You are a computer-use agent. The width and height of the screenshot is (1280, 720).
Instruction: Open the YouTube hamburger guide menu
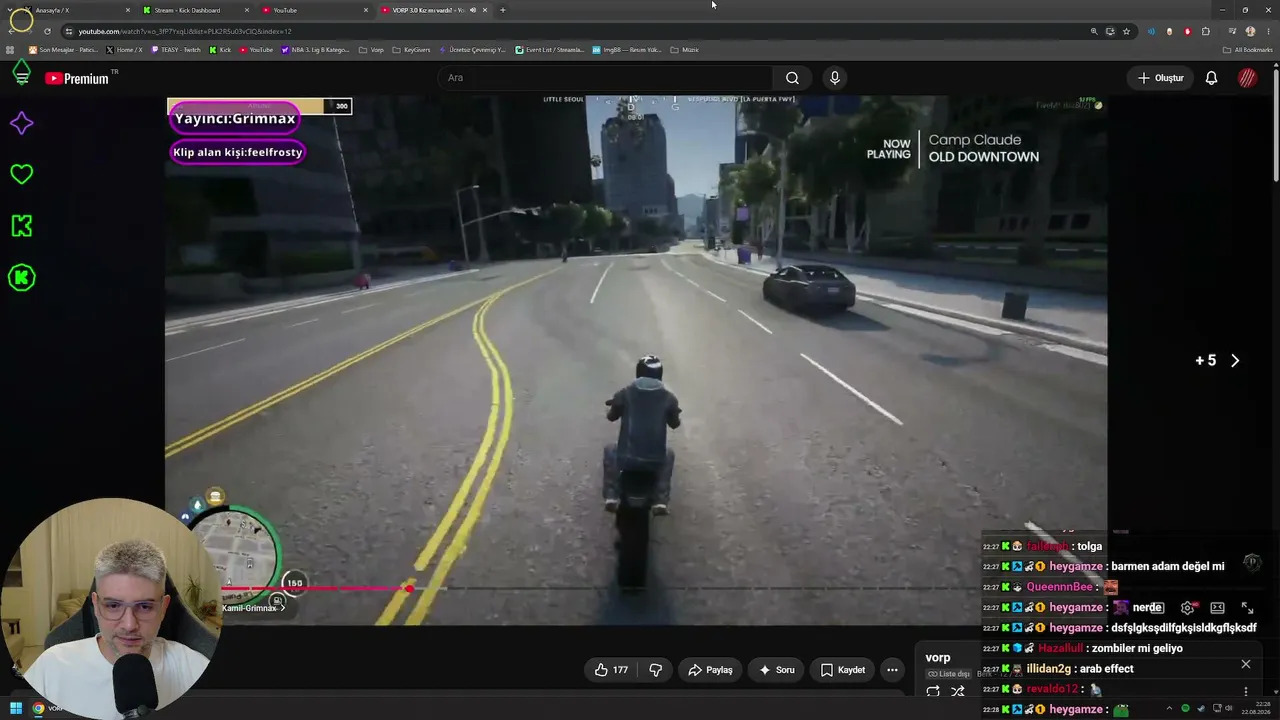pos(21,77)
